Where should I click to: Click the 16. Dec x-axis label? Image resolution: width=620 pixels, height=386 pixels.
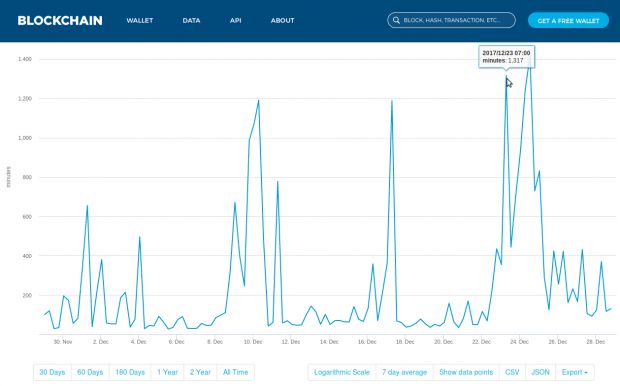367,342
